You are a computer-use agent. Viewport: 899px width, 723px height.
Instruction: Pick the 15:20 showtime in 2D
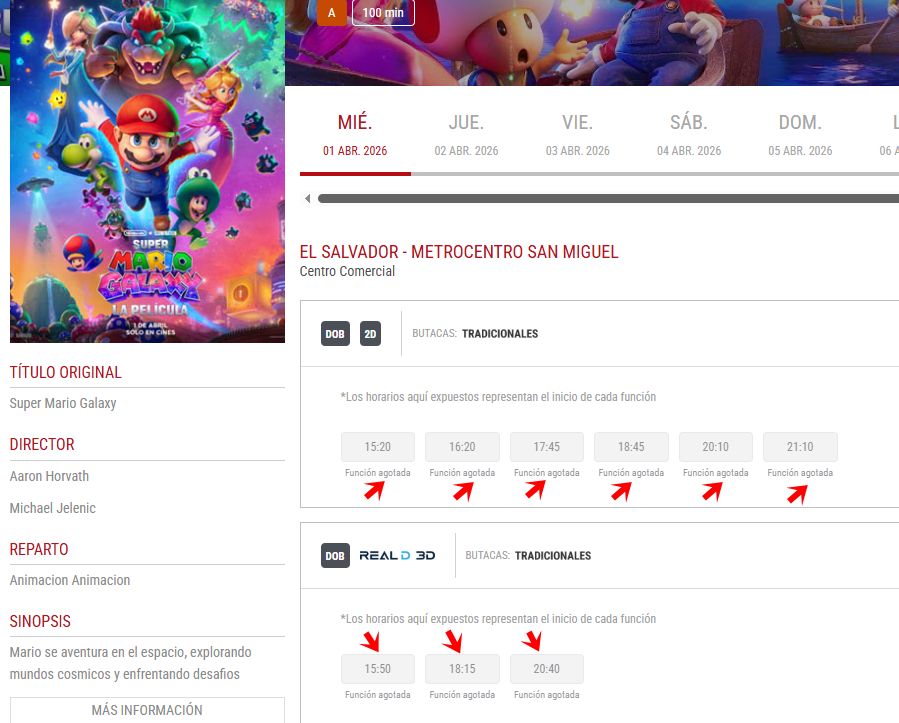pyautogui.click(x=378, y=447)
